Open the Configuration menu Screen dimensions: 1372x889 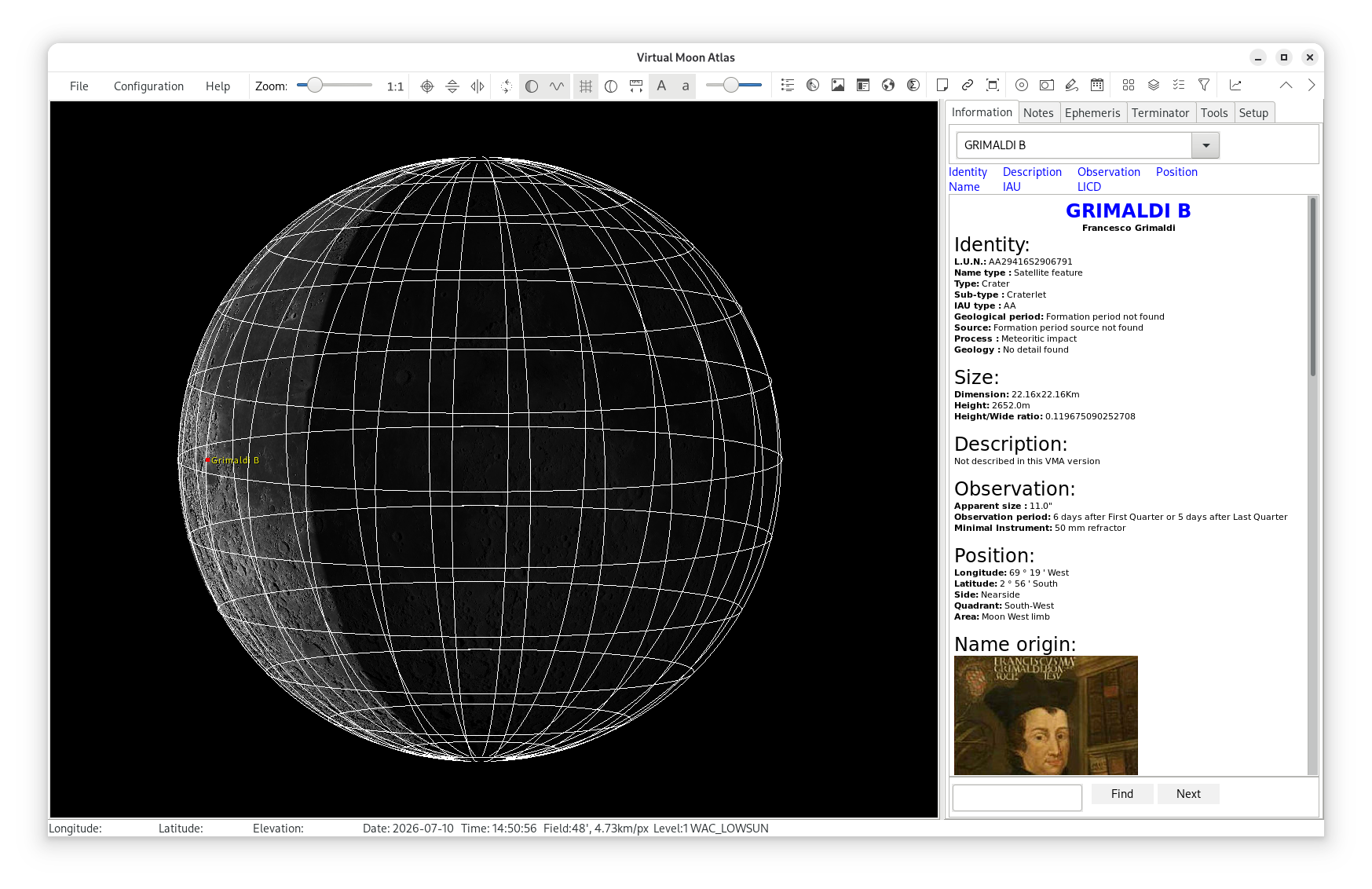point(148,86)
